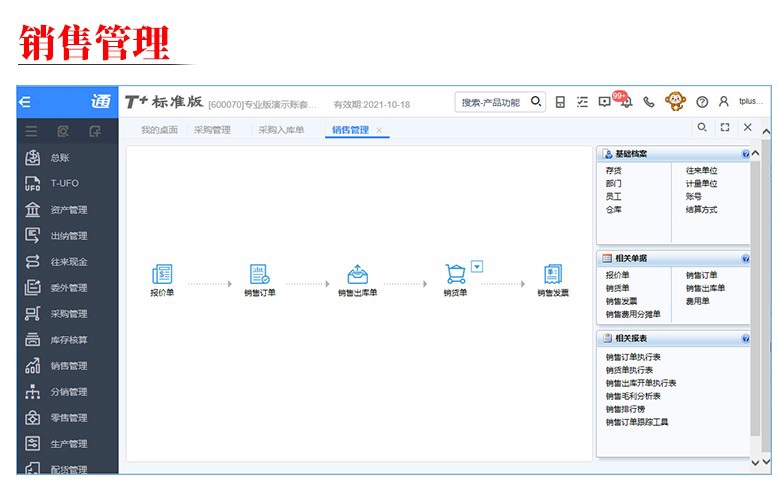Open help with the question mark icon

tap(702, 102)
